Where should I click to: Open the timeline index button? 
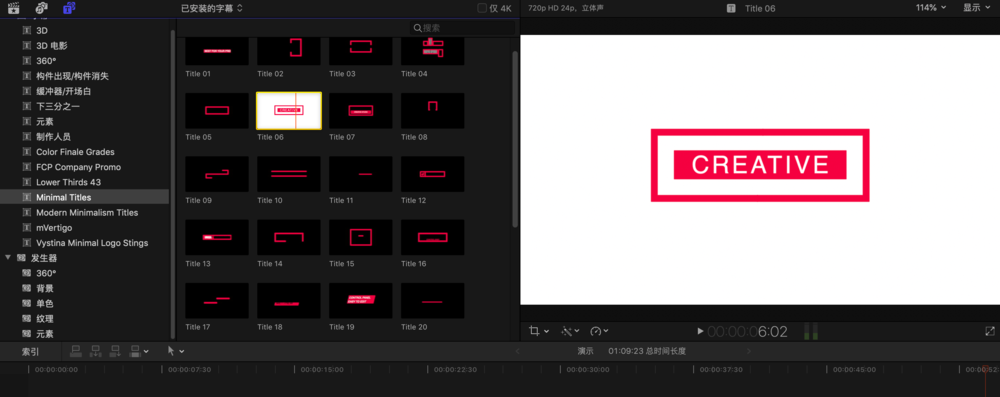tap(30, 351)
